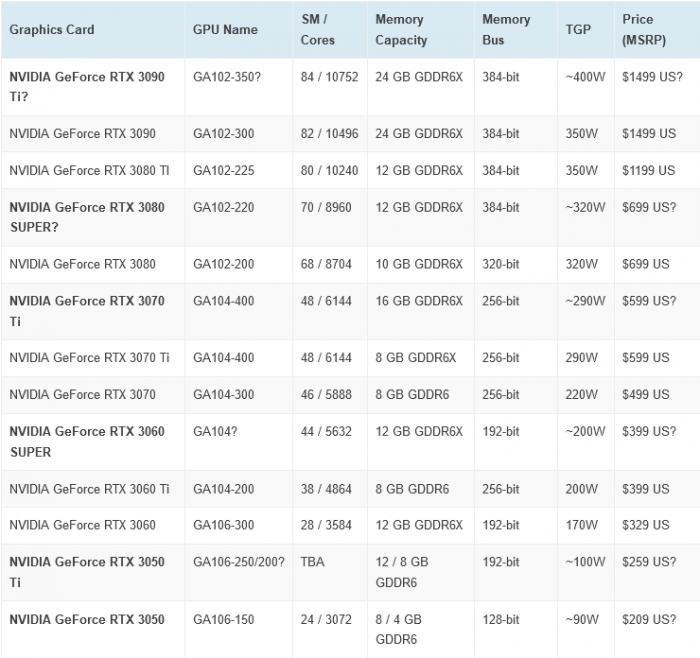The image size is (700, 658).
Task: Select the Memory Bus column header
Action: click(506, 30)
